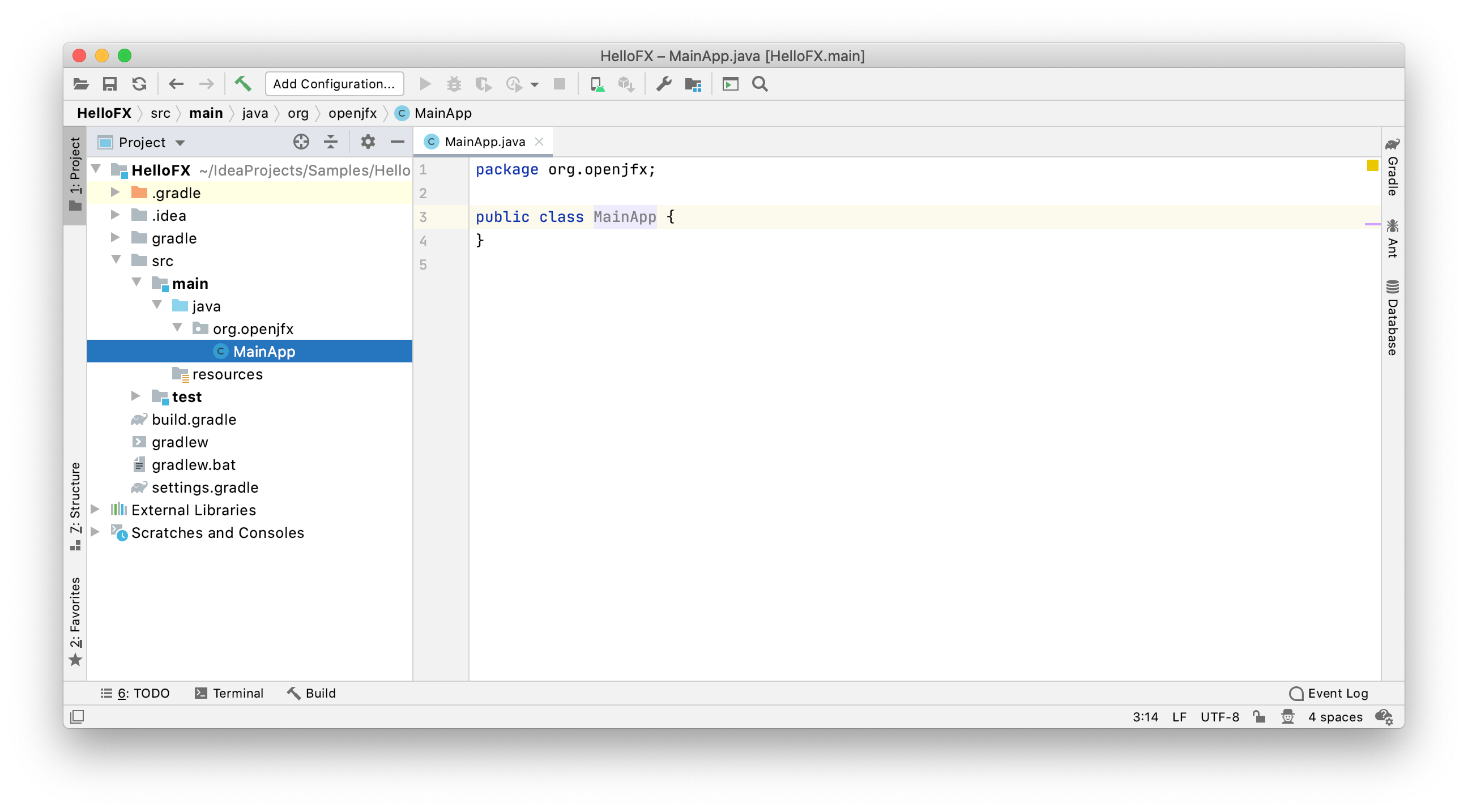1468x812 pixels.
Task: Click the Add Configuration button
Action: tap(334, 84)
